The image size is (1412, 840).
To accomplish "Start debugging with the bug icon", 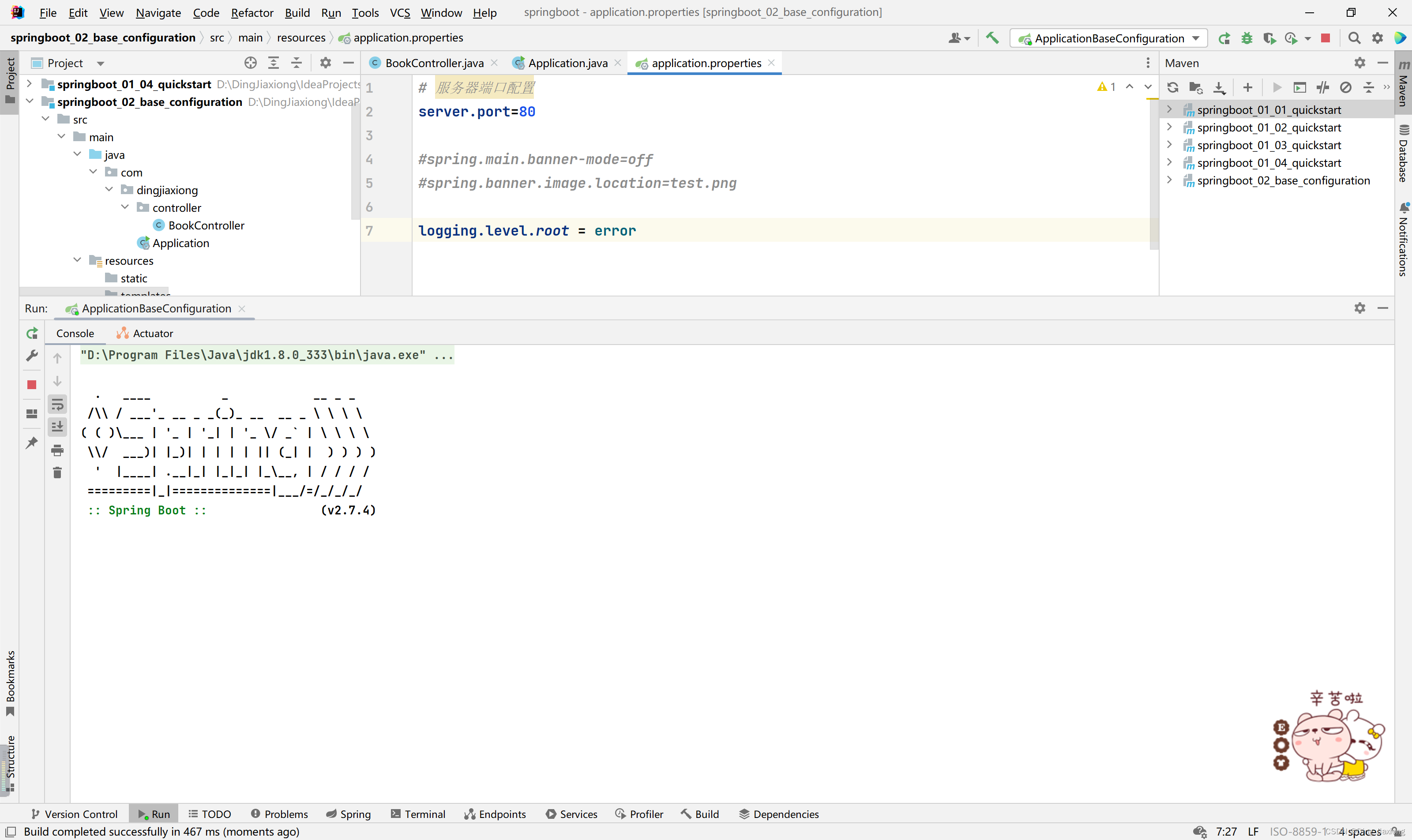I will 1247,38.
